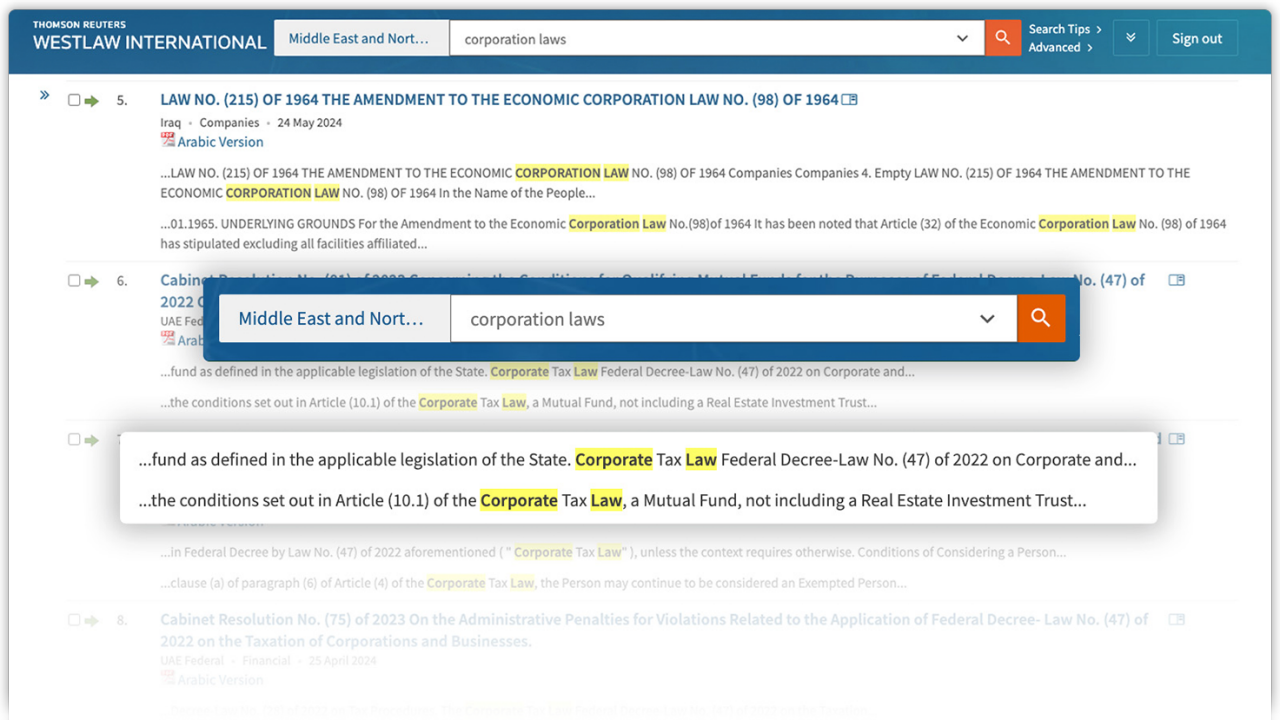Open Advanced search
Viewport: 1280px width, 720px height.
pos(1060,47)
